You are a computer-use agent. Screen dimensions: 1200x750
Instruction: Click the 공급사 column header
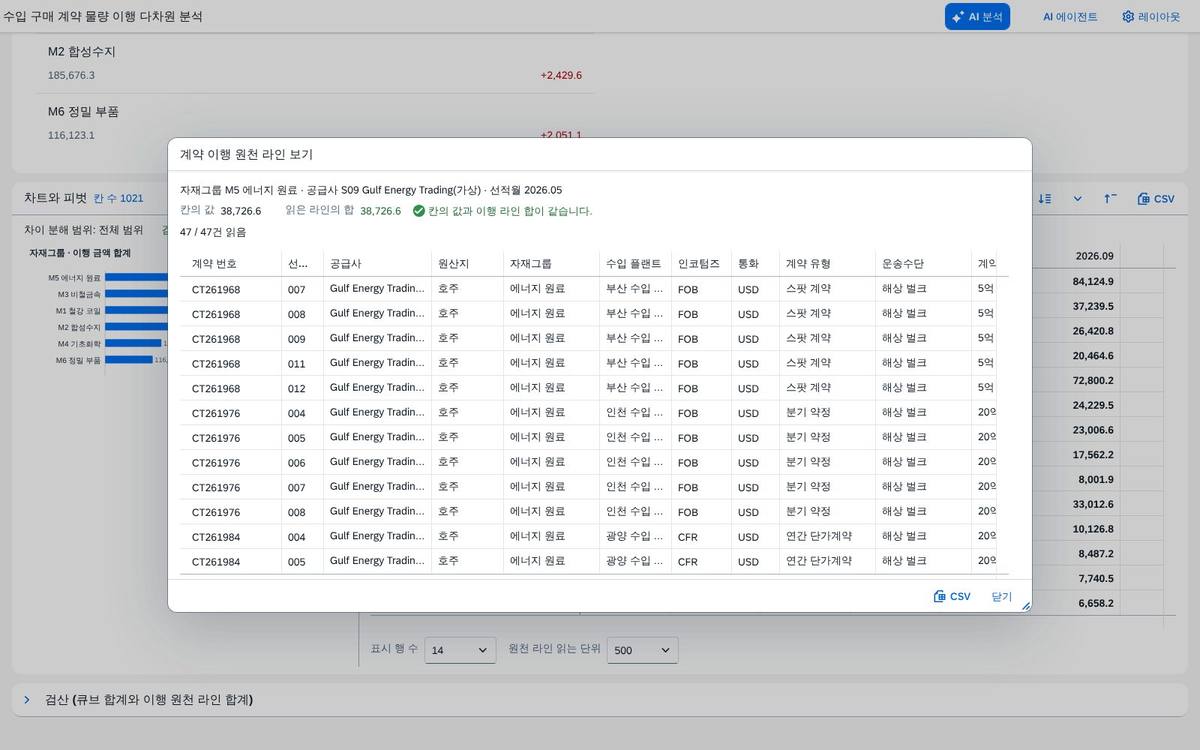click(377, 264)
